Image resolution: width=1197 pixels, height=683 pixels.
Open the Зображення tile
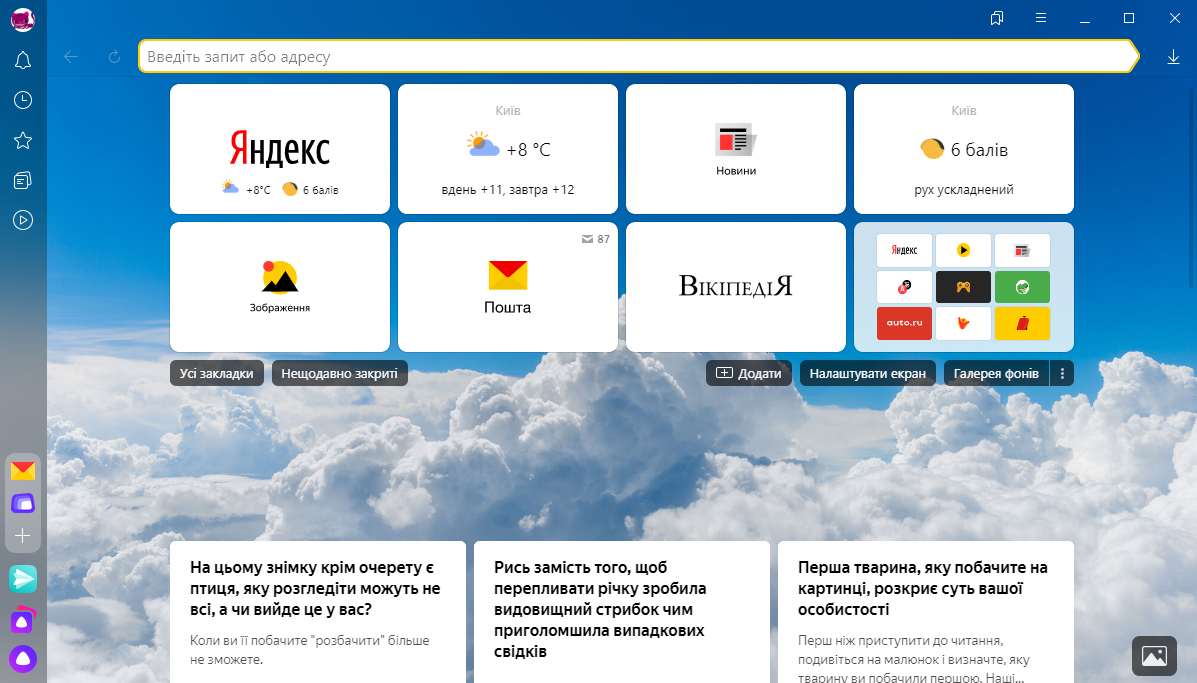click(279, 287)
